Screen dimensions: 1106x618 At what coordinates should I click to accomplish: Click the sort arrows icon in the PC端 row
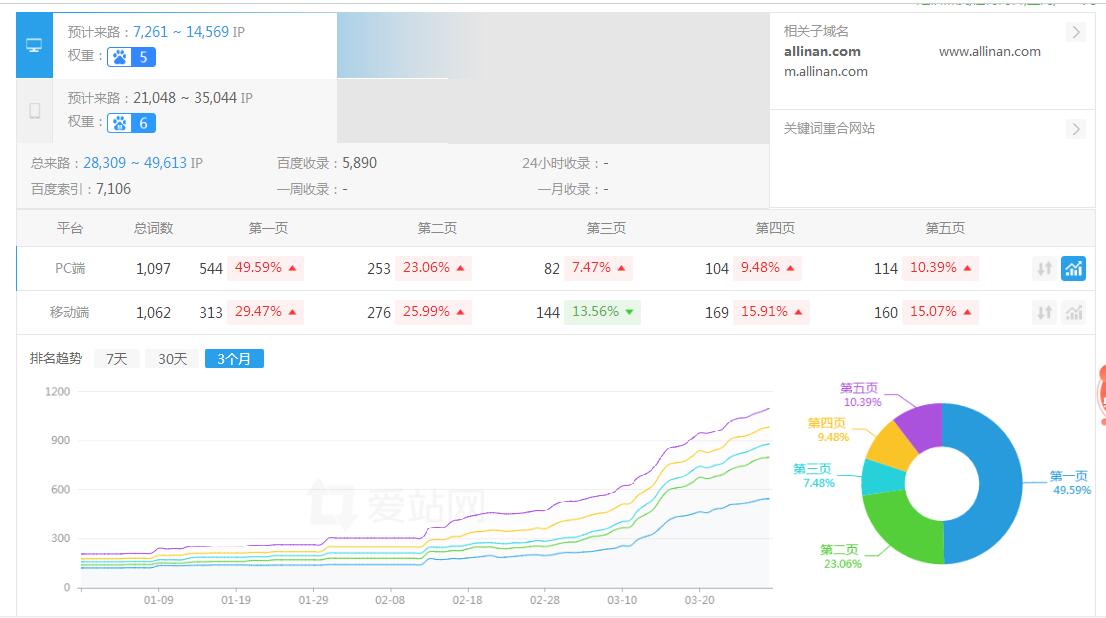pos(1043,268)
